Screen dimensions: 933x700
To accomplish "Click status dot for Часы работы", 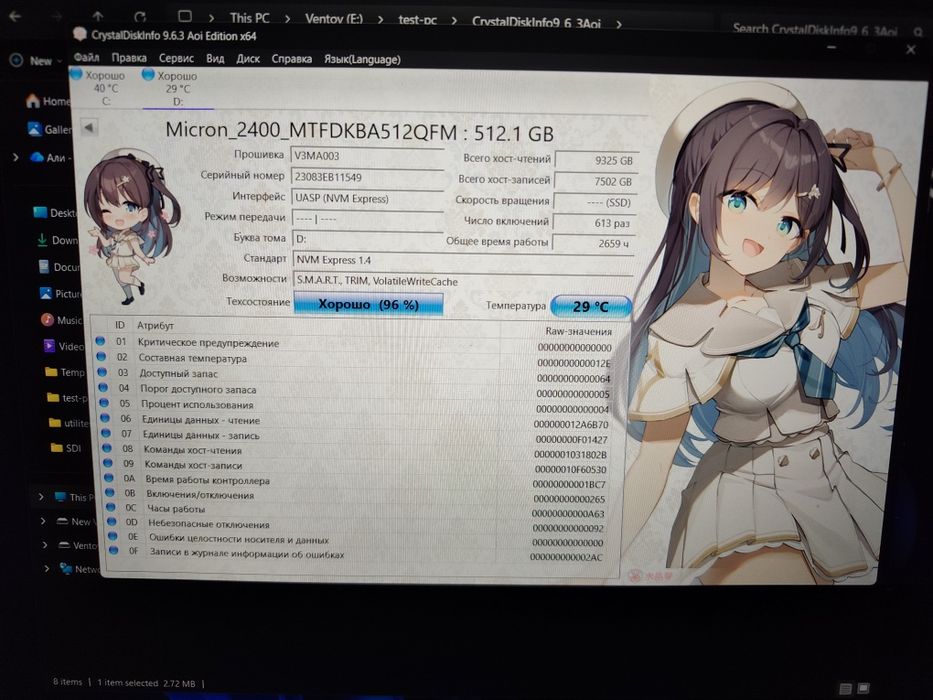I will click(x=111, y=507).
